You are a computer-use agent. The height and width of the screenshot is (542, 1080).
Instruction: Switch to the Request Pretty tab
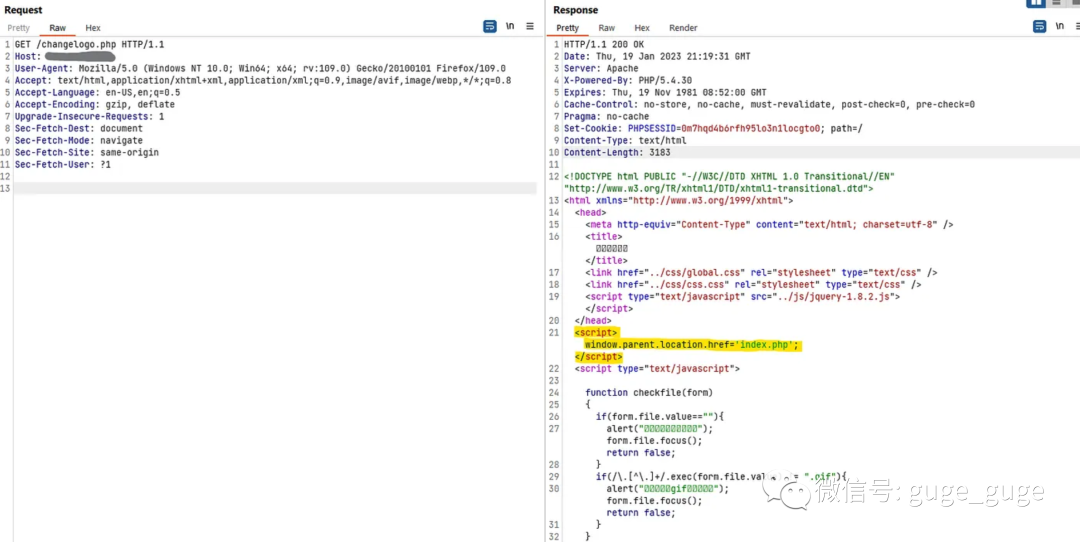point(18,28)
